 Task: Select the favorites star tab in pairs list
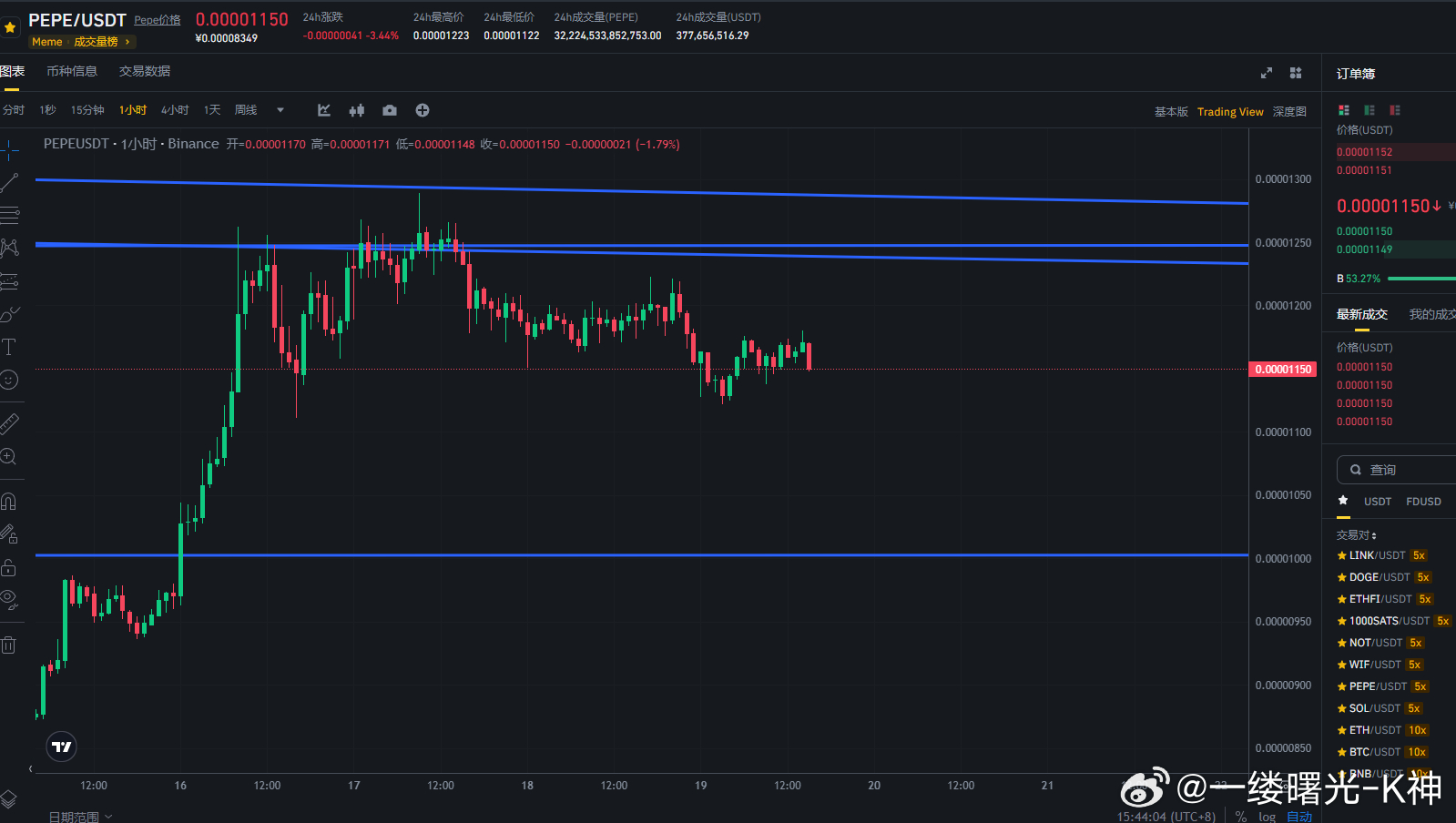point(1343,501)
